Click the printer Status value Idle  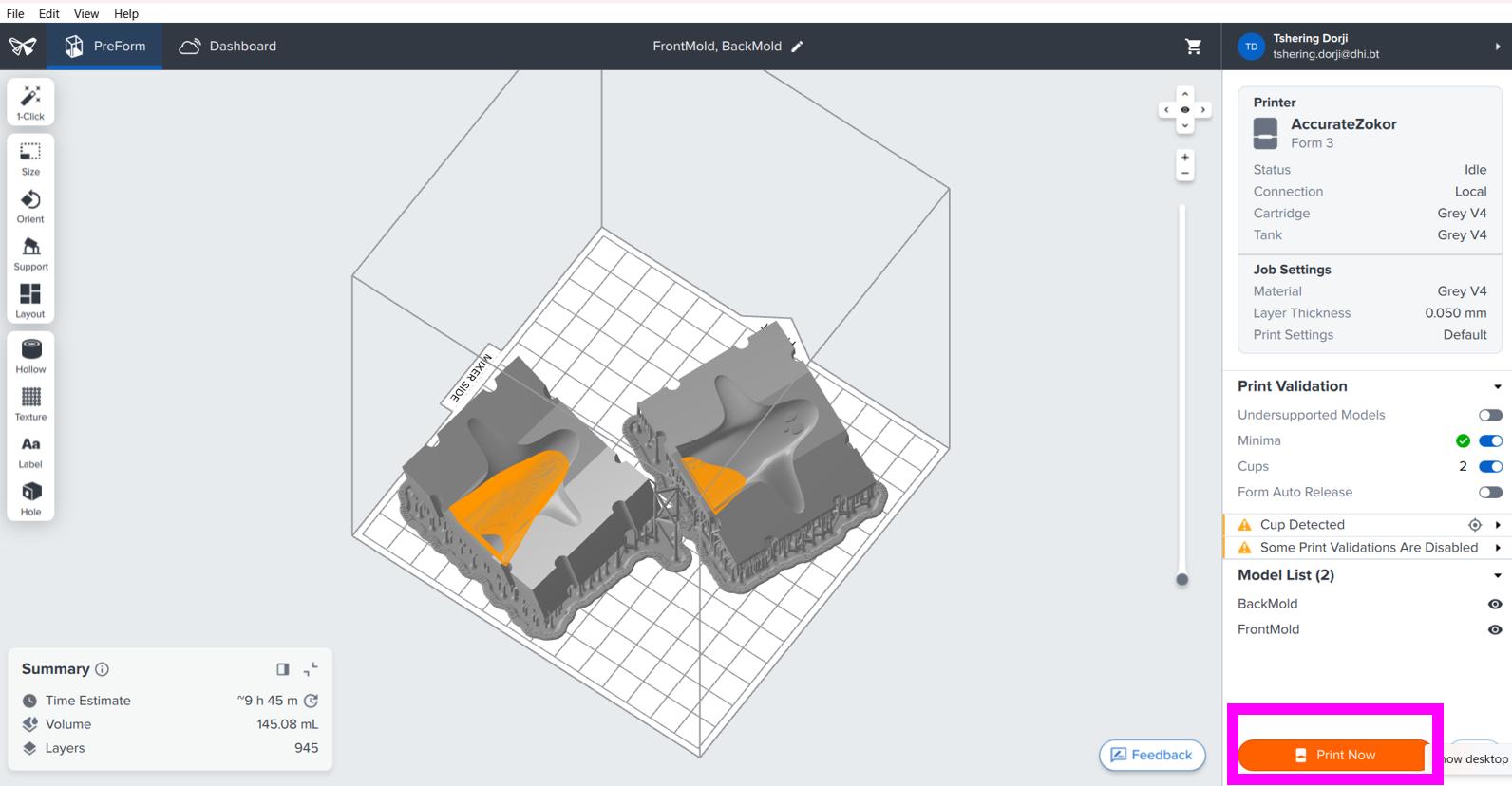tap(1475, 170)
